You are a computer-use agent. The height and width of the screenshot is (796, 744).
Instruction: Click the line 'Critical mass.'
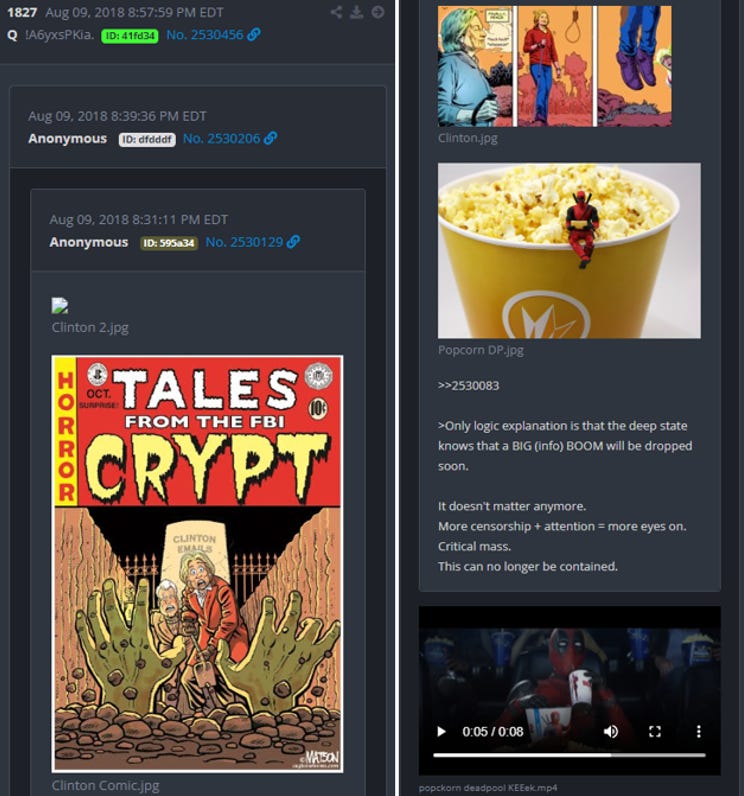pyautogui.click(x=475, y=546)
